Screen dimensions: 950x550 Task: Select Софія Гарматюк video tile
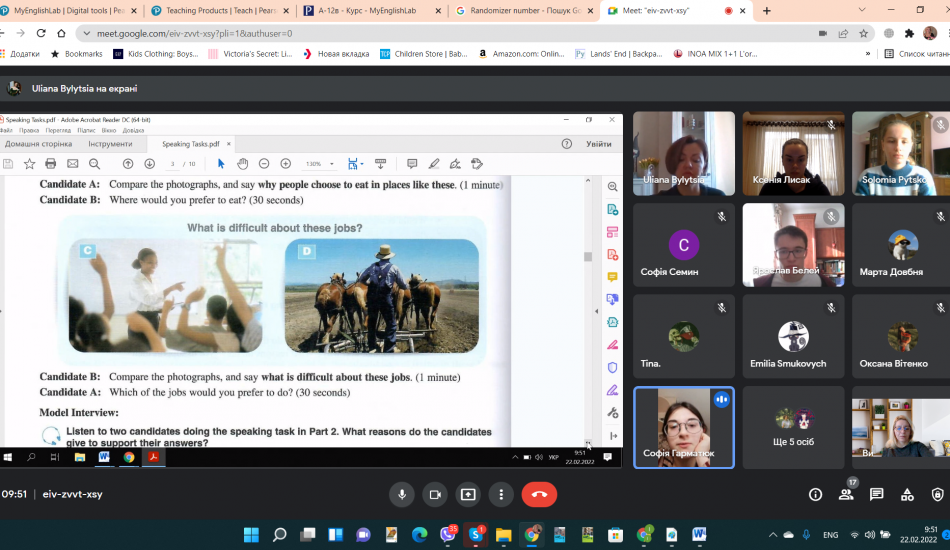684,427
